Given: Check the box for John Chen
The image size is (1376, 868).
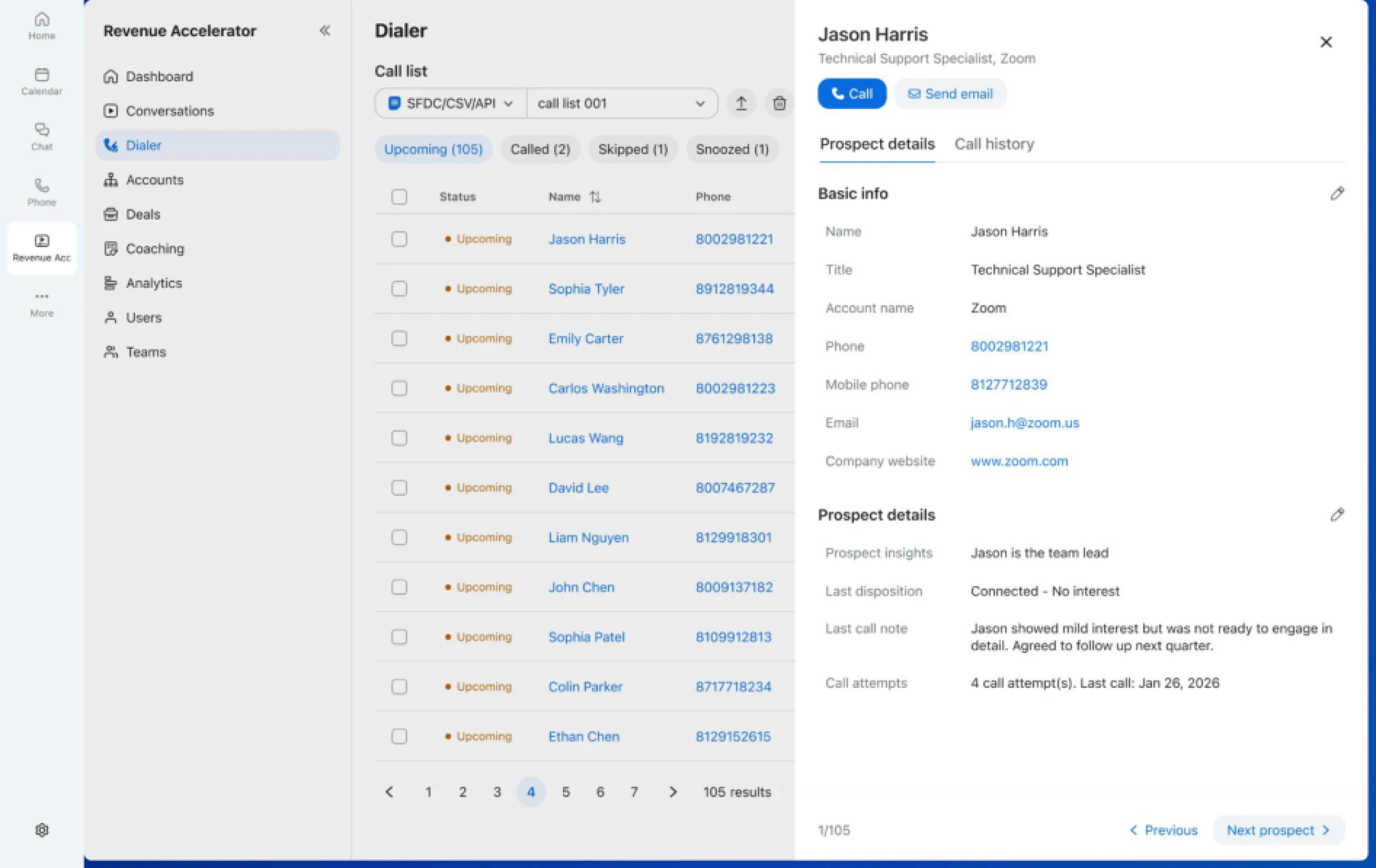Looking at the screenshot, I should click(399, 587).
